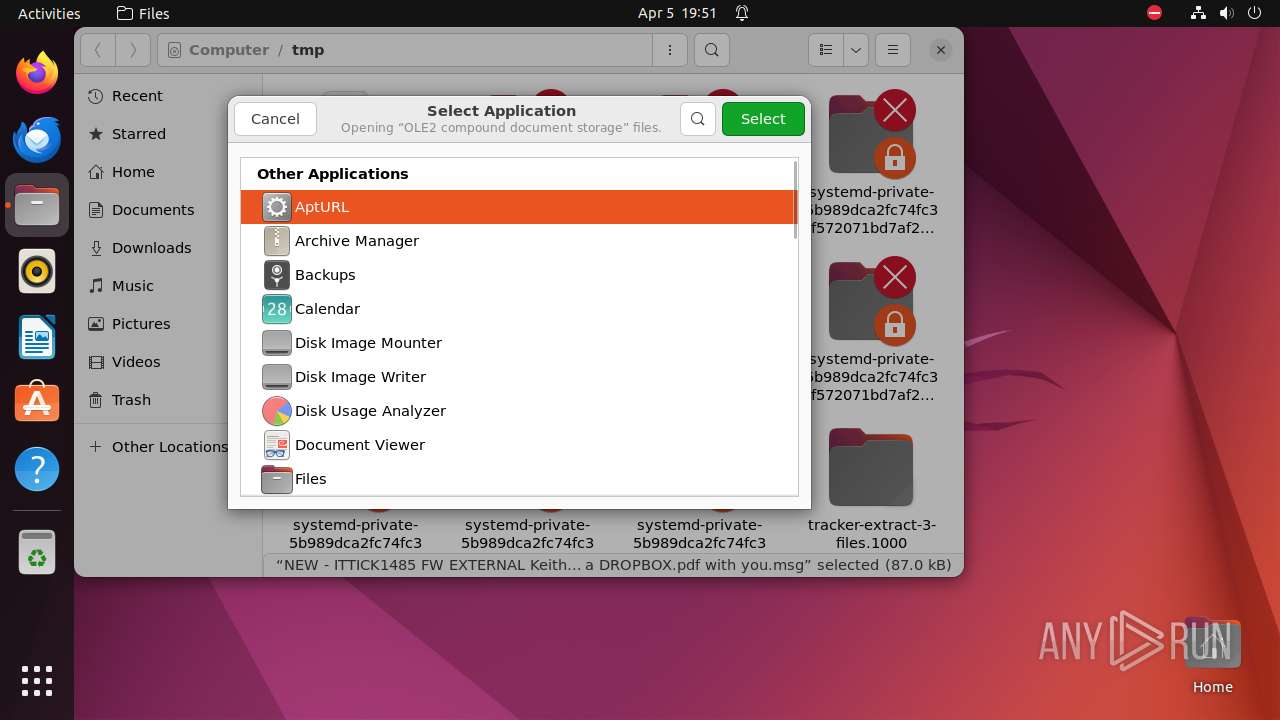Open the notifications bell in top bar
Viewport: 1280px width, 720px height.
pos(742,13)
